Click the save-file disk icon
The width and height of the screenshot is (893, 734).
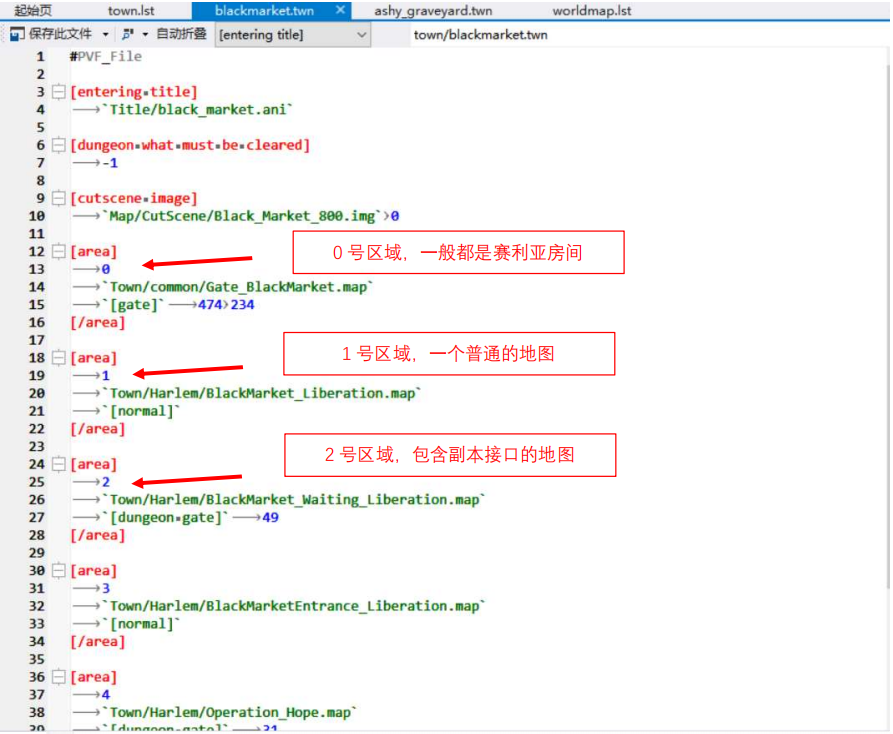(16, 34)
